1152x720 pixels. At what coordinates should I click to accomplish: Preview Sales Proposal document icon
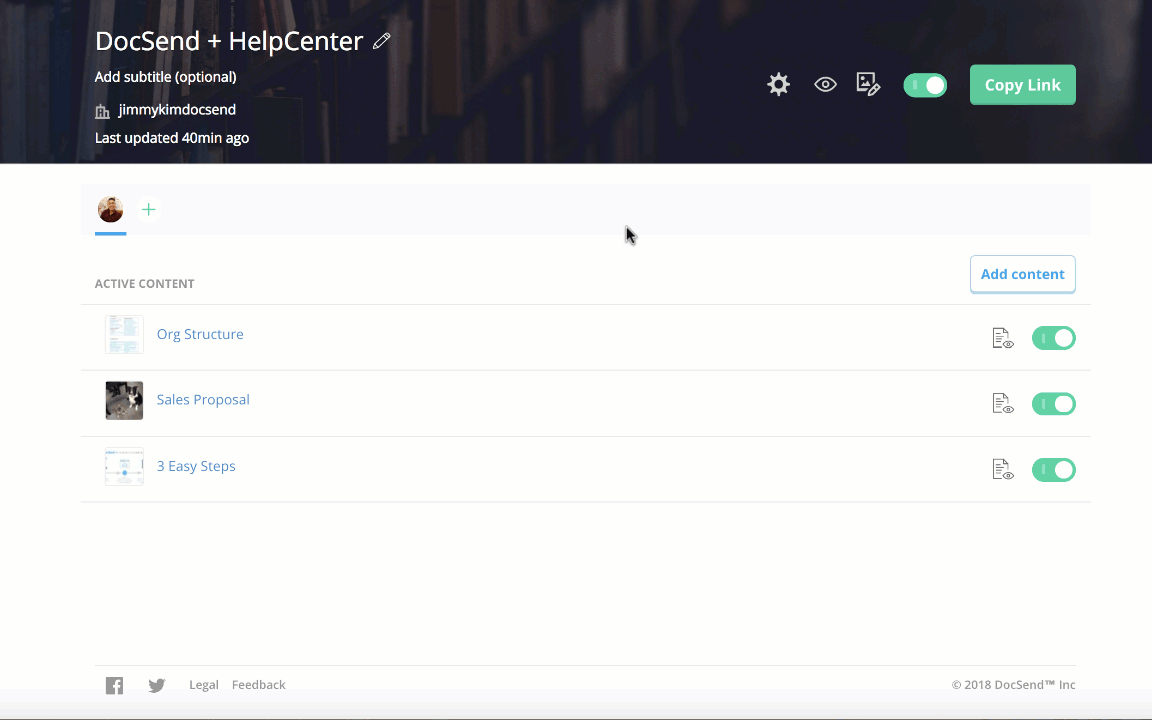(1003, 403)
